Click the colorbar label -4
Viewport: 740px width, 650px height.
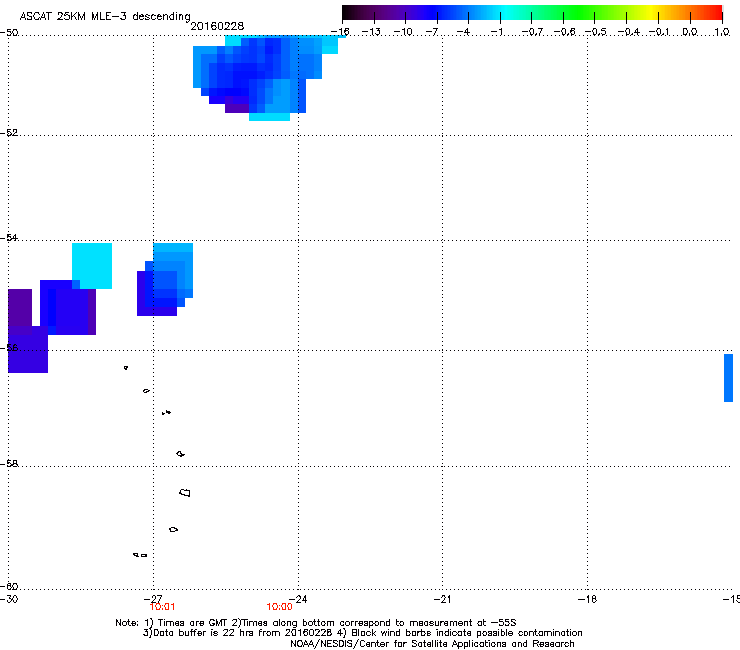[463, 32]
